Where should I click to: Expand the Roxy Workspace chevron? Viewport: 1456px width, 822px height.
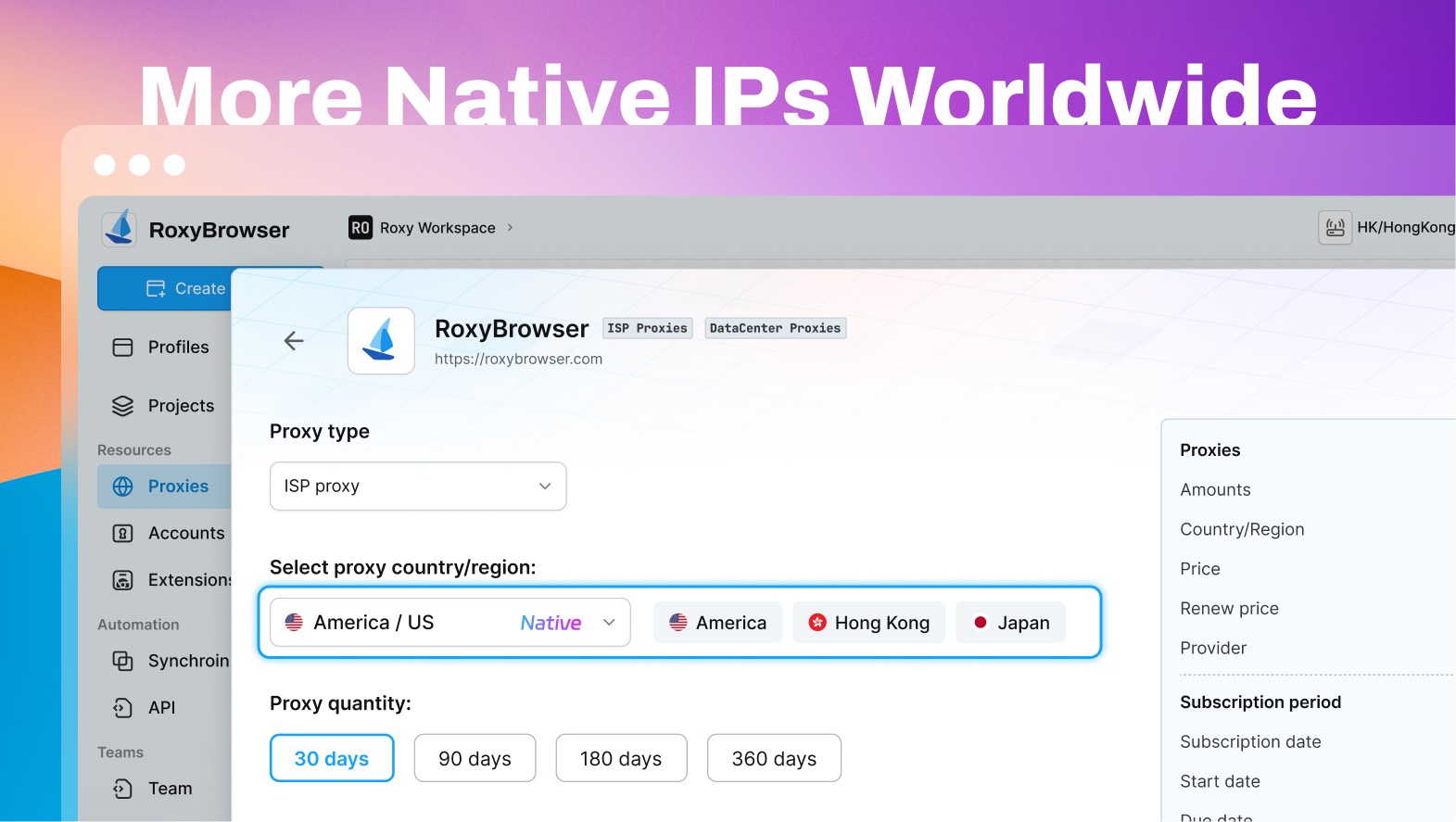click(x=510, y=228)
